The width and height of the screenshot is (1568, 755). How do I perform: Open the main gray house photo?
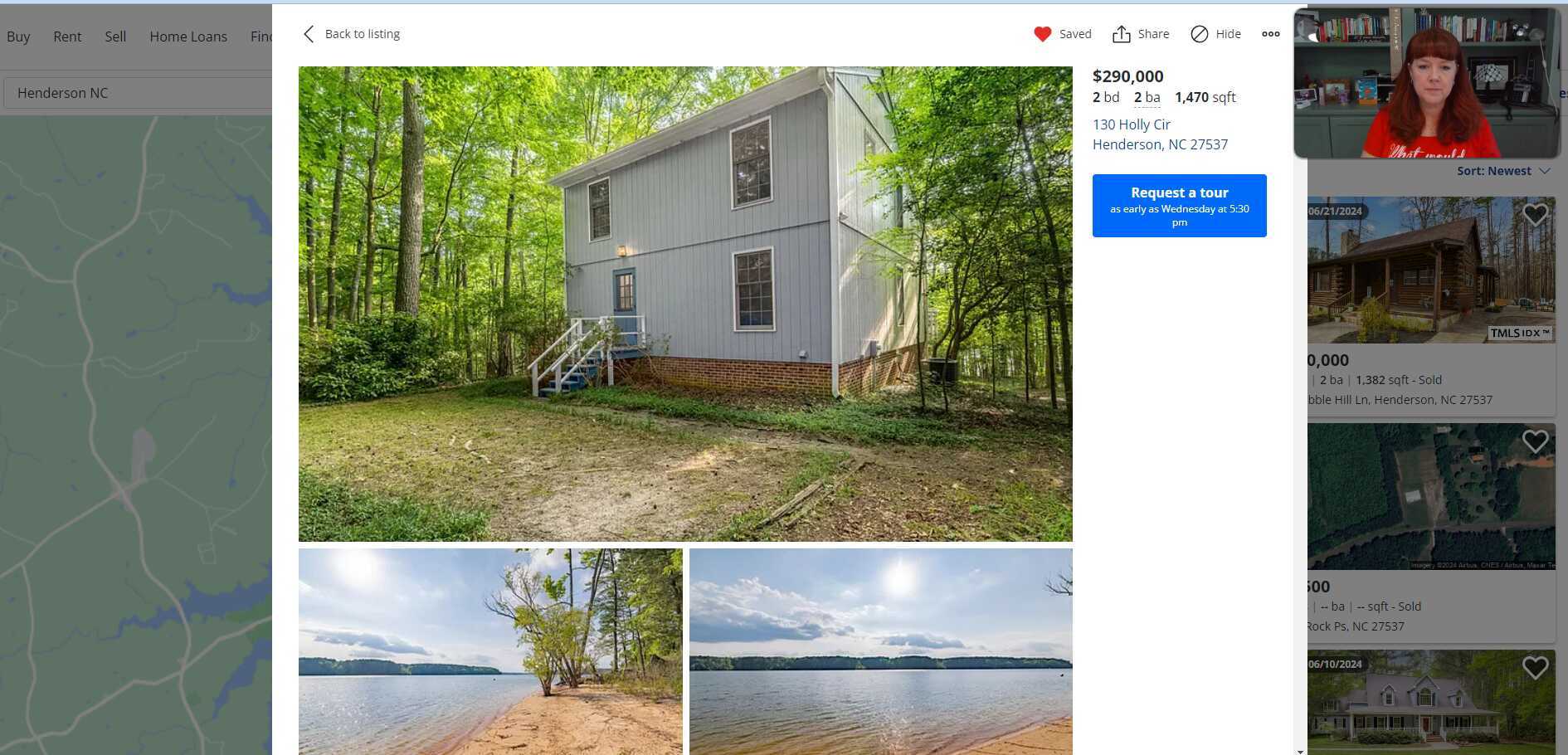(685, 304)
